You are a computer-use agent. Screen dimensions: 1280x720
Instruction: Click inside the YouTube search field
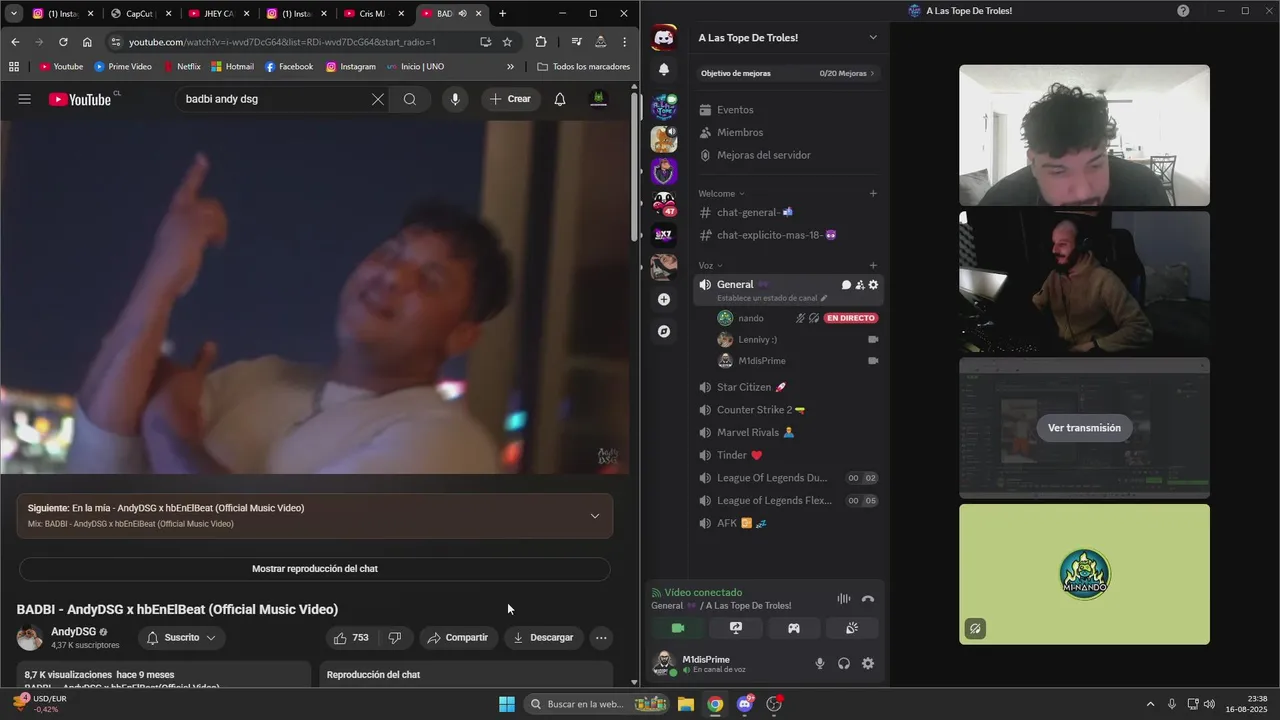point(270,99)
